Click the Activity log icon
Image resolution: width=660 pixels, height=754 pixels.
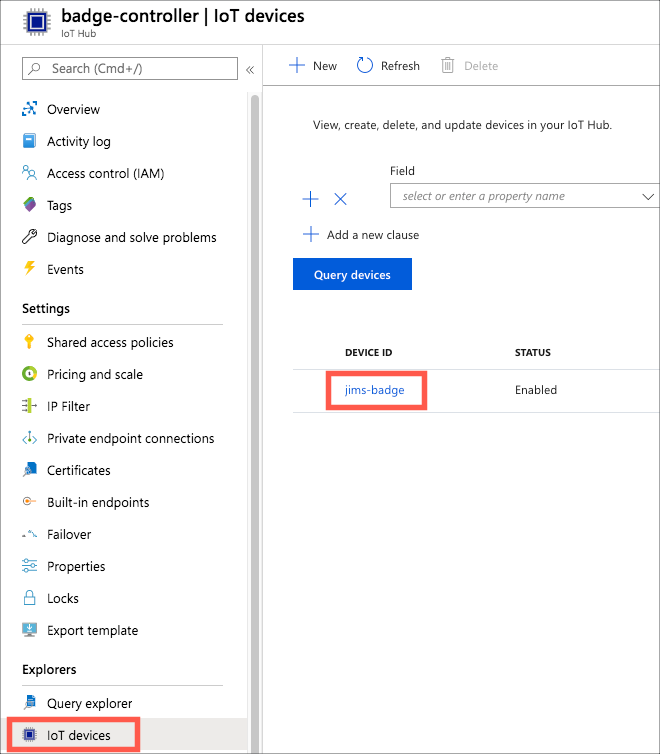29,141
